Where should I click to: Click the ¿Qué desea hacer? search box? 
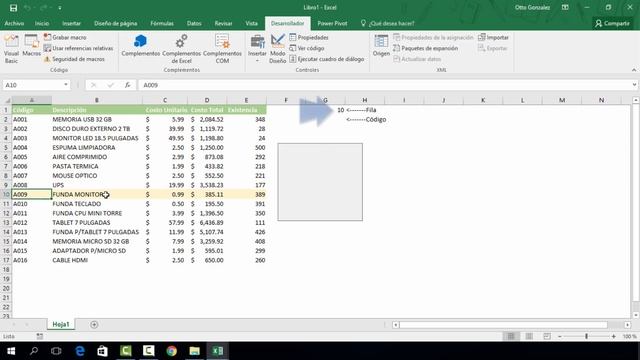388,23
